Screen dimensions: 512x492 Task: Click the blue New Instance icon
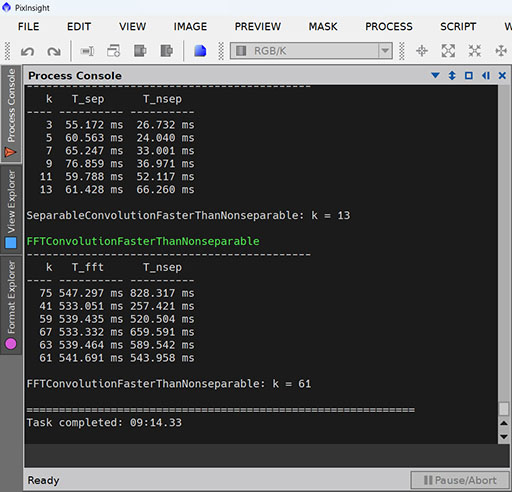pyautogui.click(x=200, y=51)
